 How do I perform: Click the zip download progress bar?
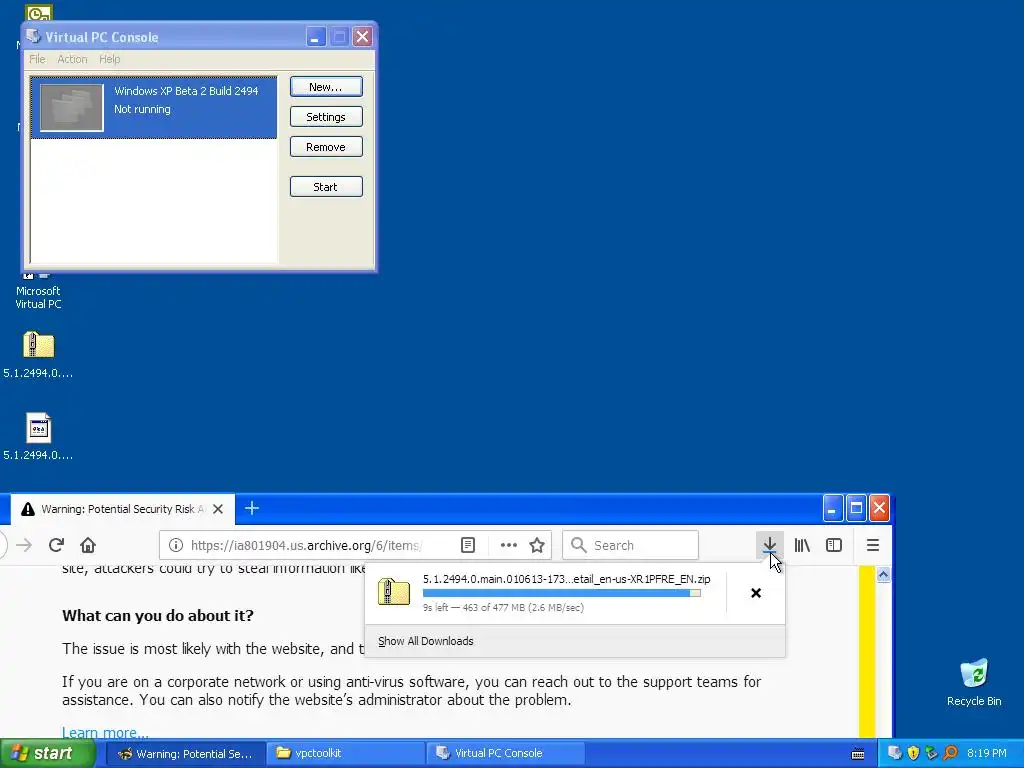click(562, 593)
